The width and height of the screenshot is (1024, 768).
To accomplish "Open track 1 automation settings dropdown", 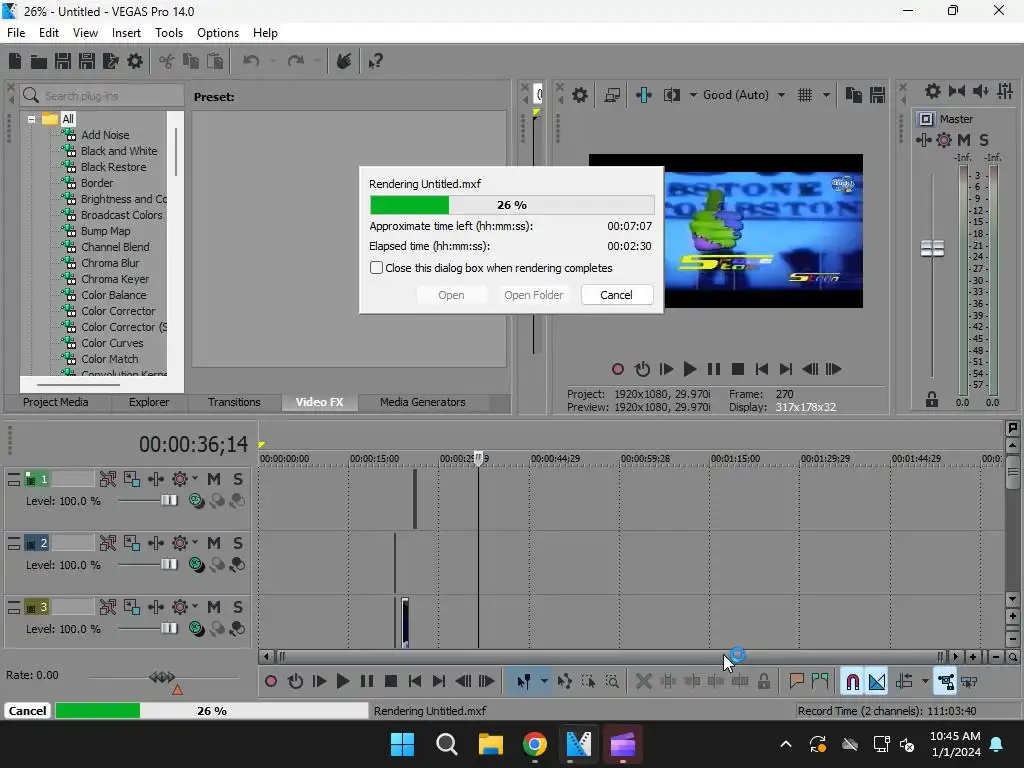I will click(x=195, y=479).
